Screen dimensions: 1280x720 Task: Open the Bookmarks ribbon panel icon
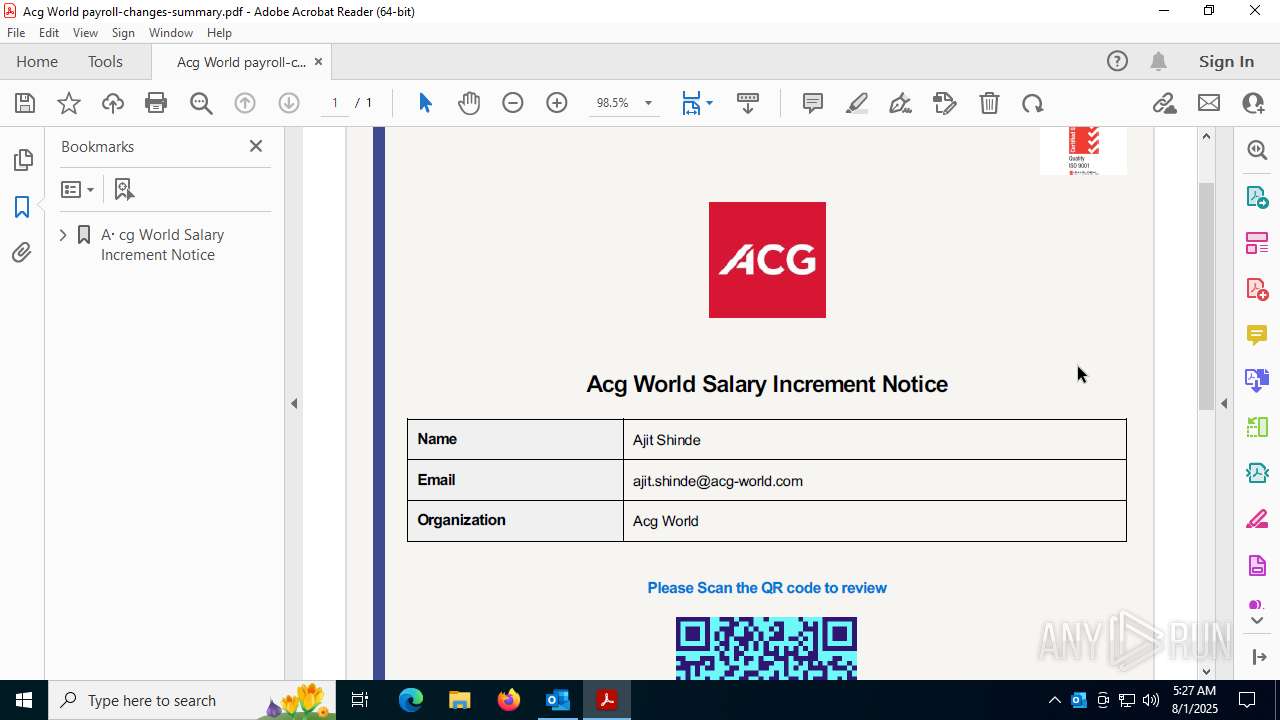(x=22, y=207)
